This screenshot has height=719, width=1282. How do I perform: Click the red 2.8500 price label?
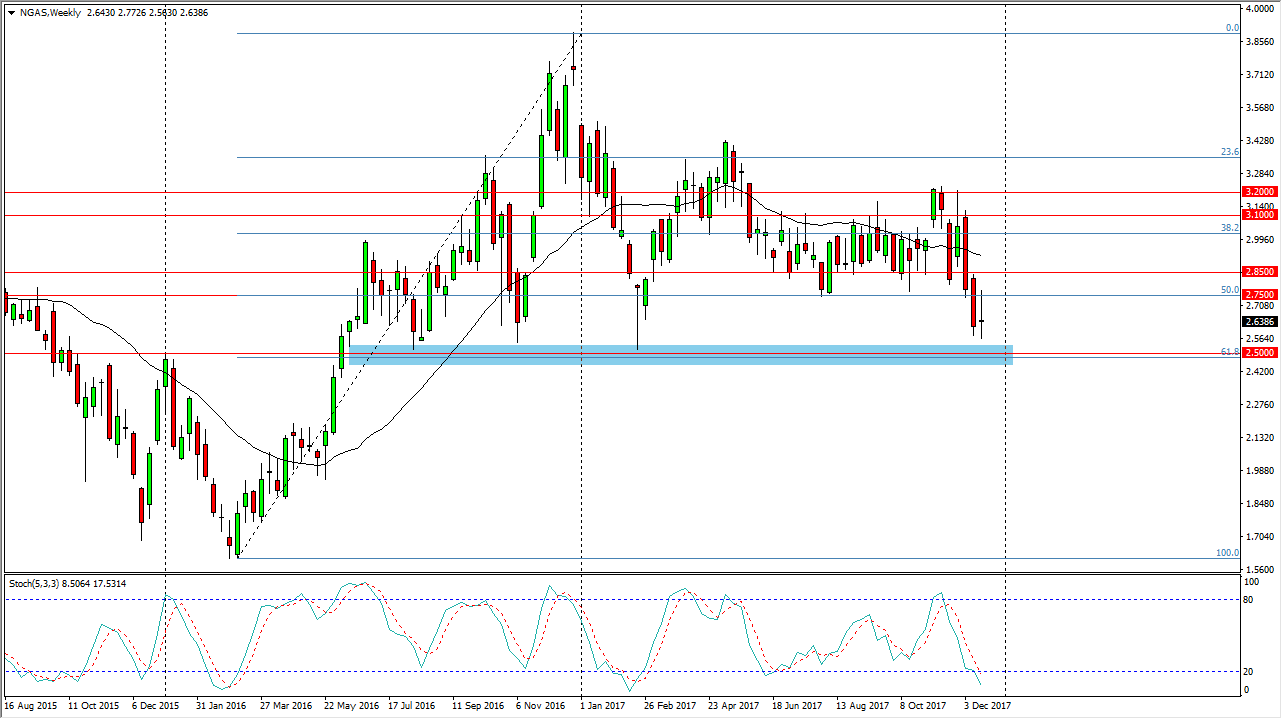(1258, 272)
